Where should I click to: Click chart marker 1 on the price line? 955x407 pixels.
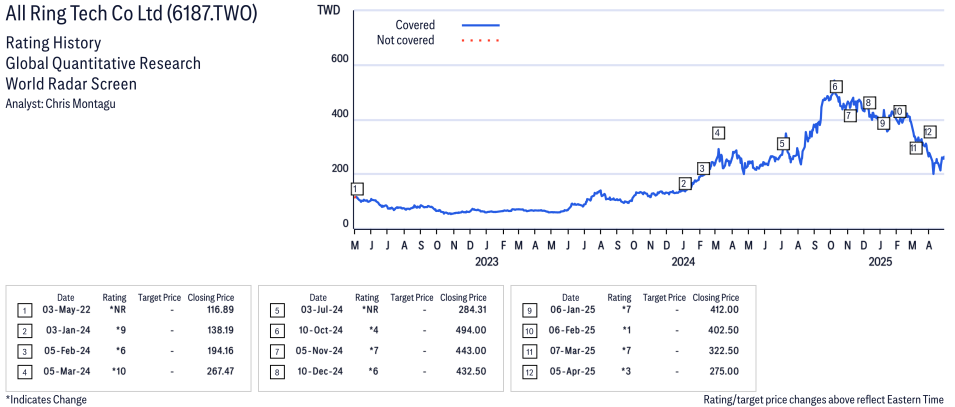(357, 189)
